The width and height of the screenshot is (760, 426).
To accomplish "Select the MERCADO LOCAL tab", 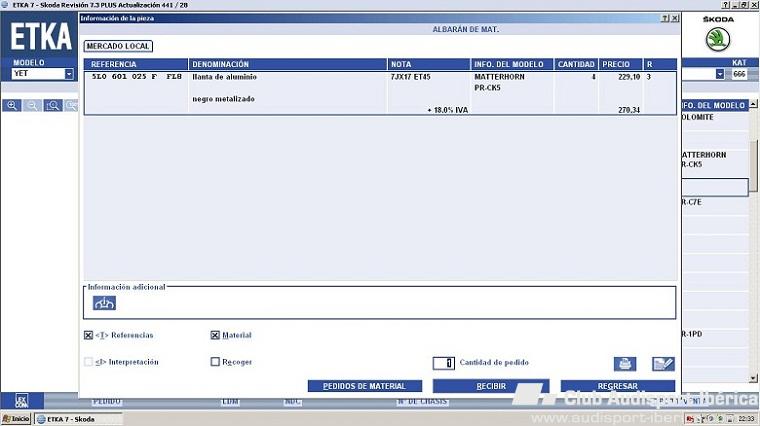I will (x=118, y=46).
